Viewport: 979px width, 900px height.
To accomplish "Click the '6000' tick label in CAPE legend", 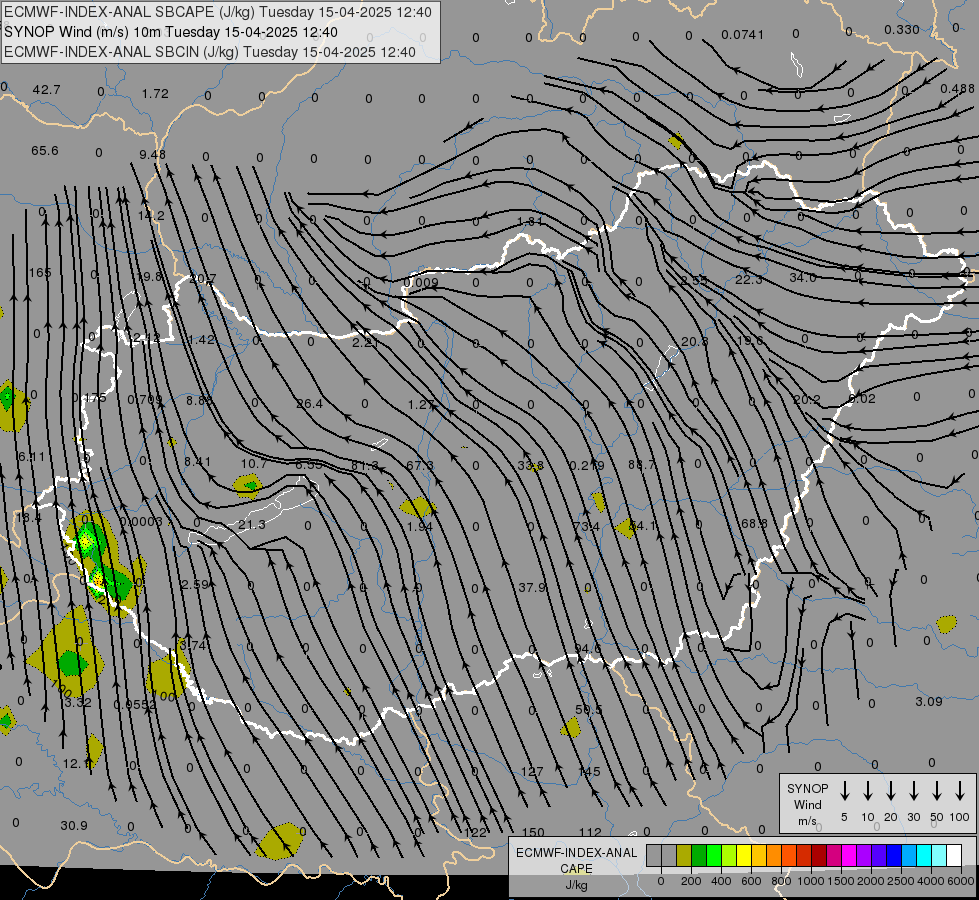I will [x=961, y=881].
